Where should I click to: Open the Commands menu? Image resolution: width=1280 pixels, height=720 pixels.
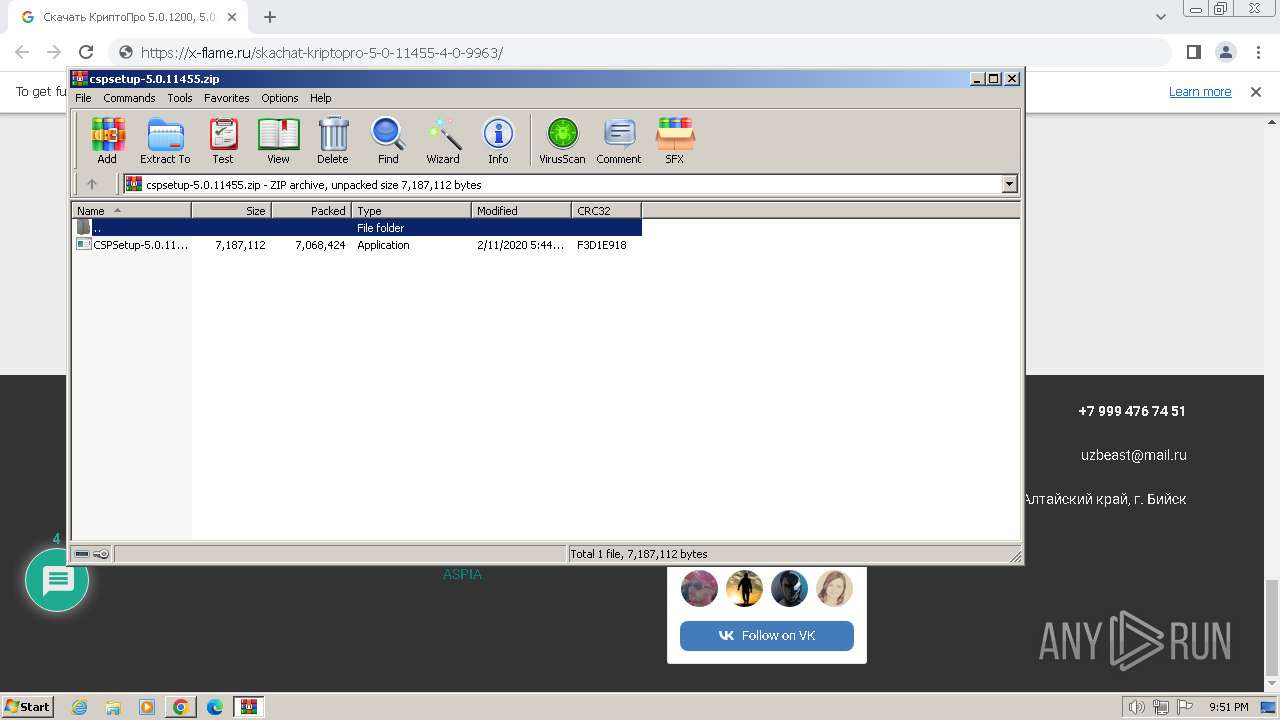point(129,98)
